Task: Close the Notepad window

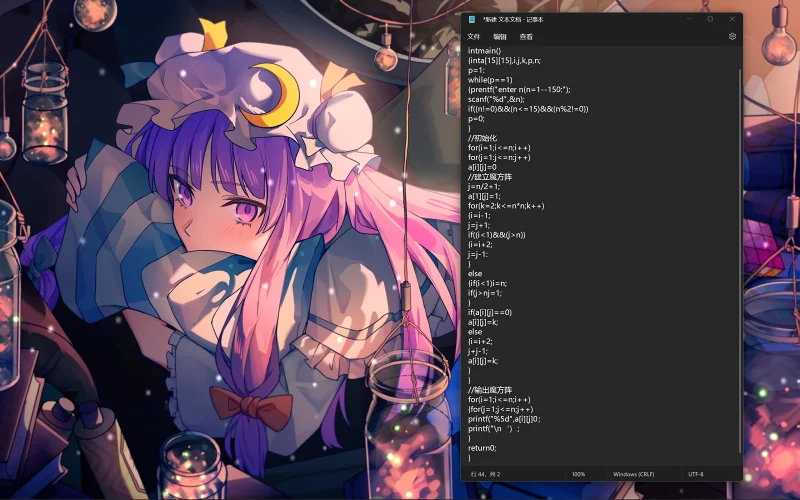Action: pos(732,19)
